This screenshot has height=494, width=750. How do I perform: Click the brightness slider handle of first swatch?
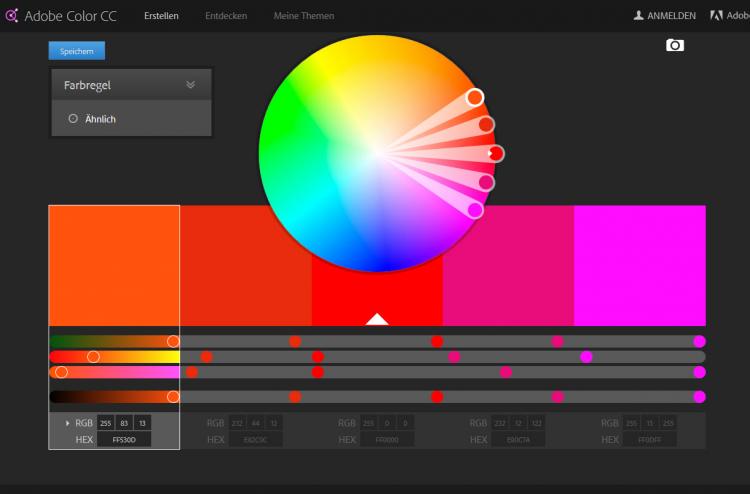[x=173, y=397]
